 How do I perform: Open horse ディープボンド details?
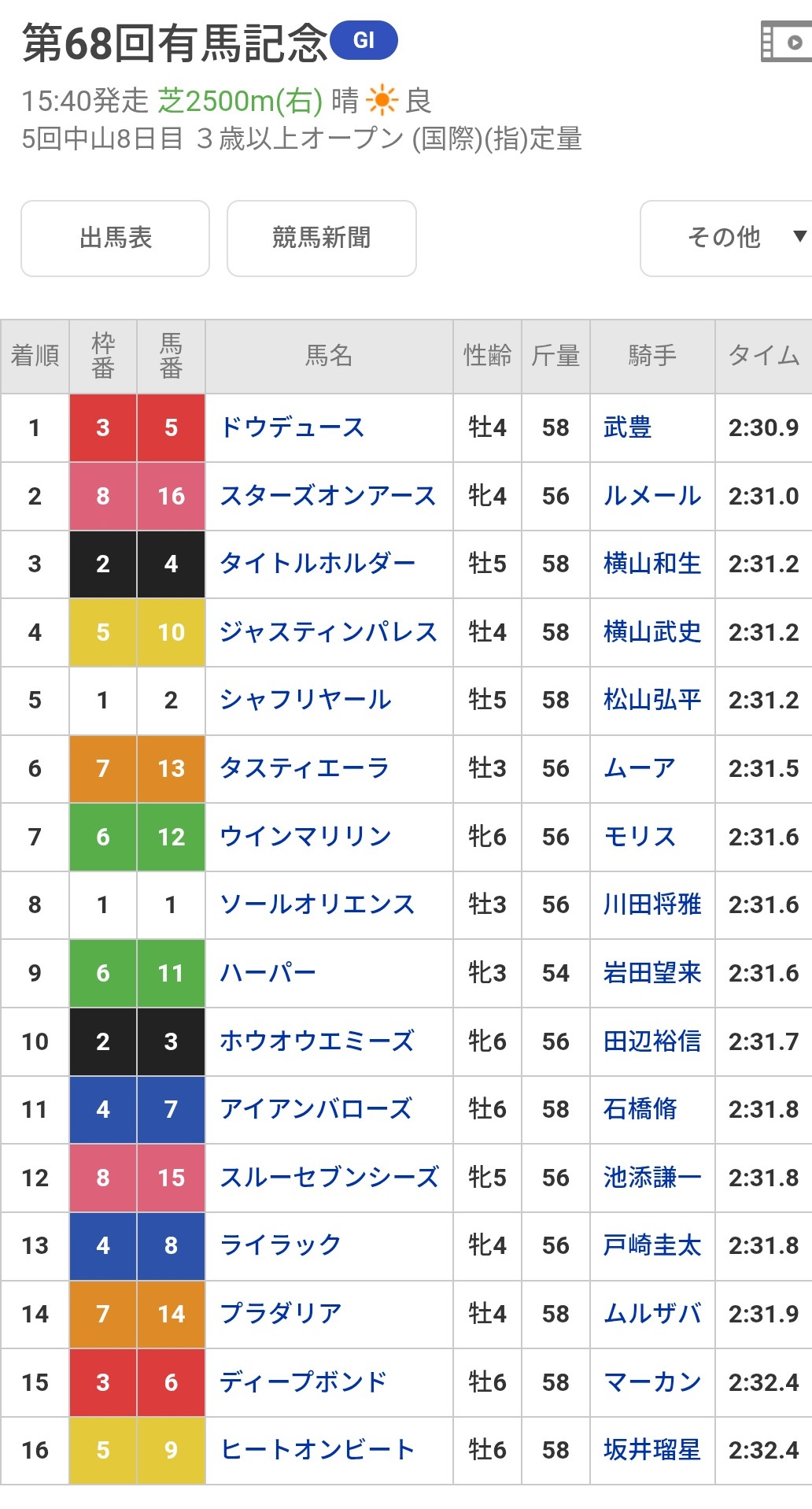(x=304, y=1382)
